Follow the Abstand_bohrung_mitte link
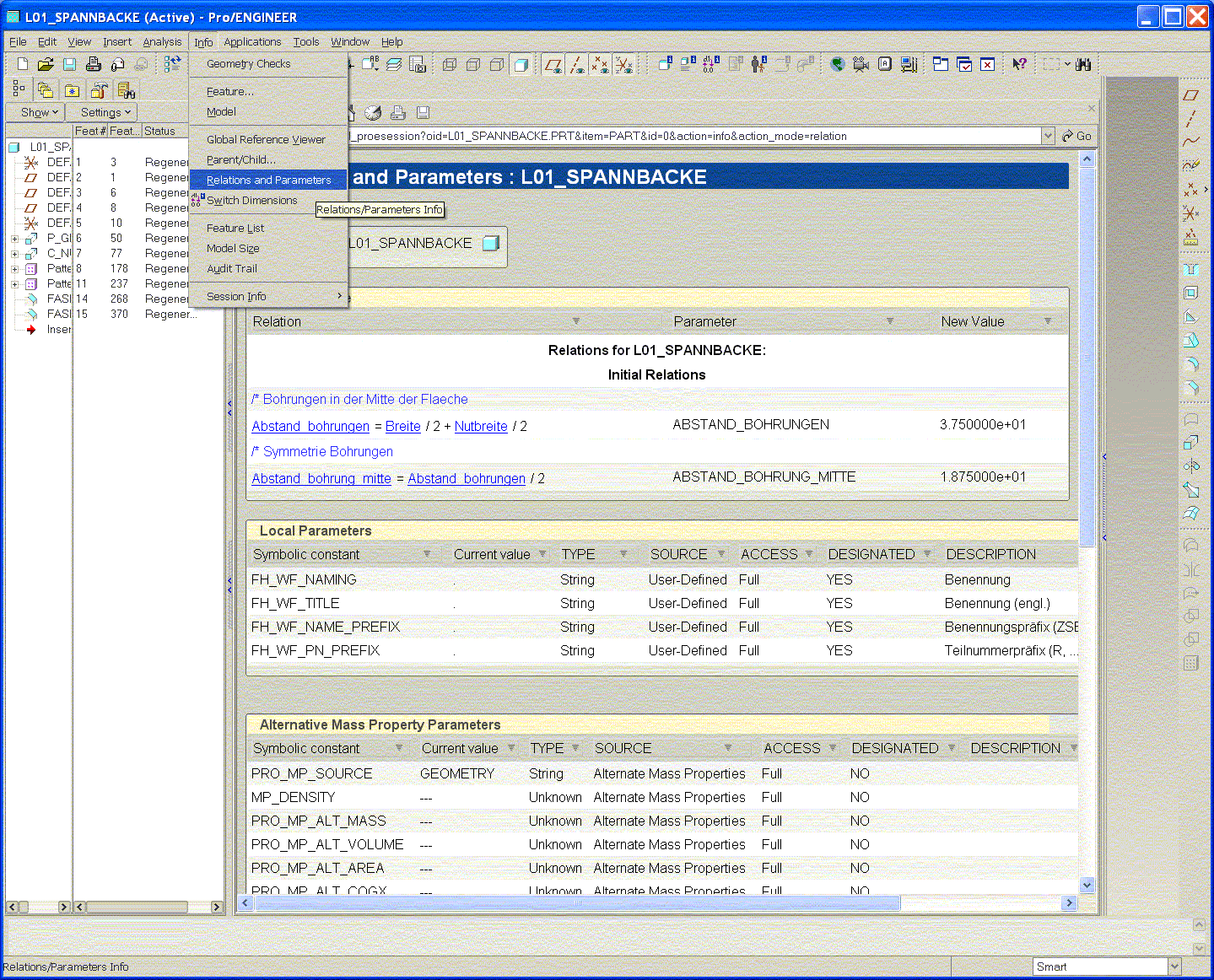 321,479
